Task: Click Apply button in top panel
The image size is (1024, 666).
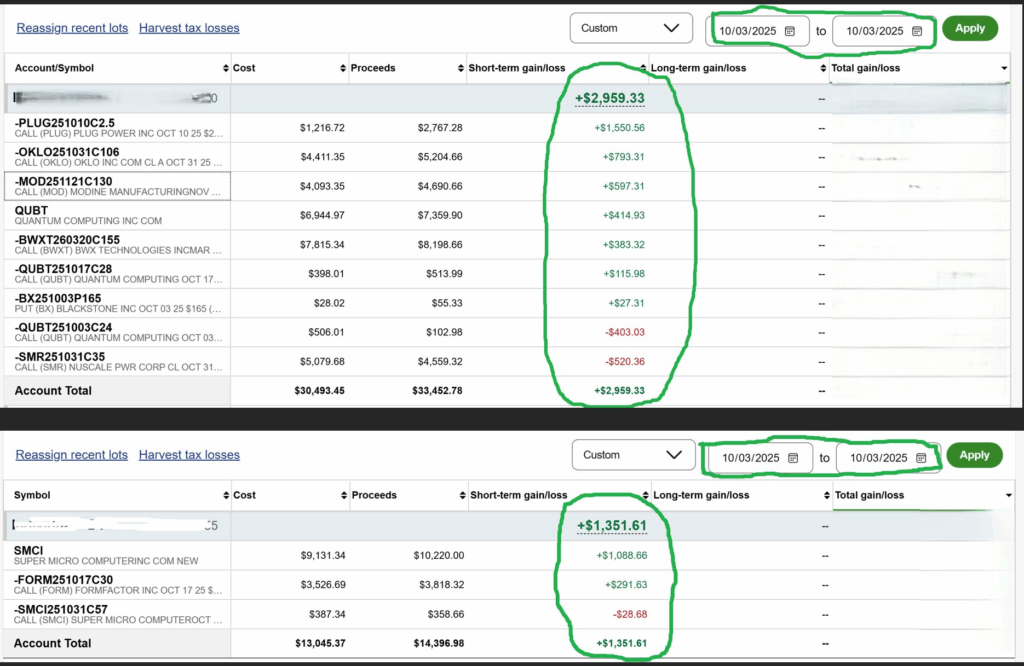Action: (x=970, y=28)
